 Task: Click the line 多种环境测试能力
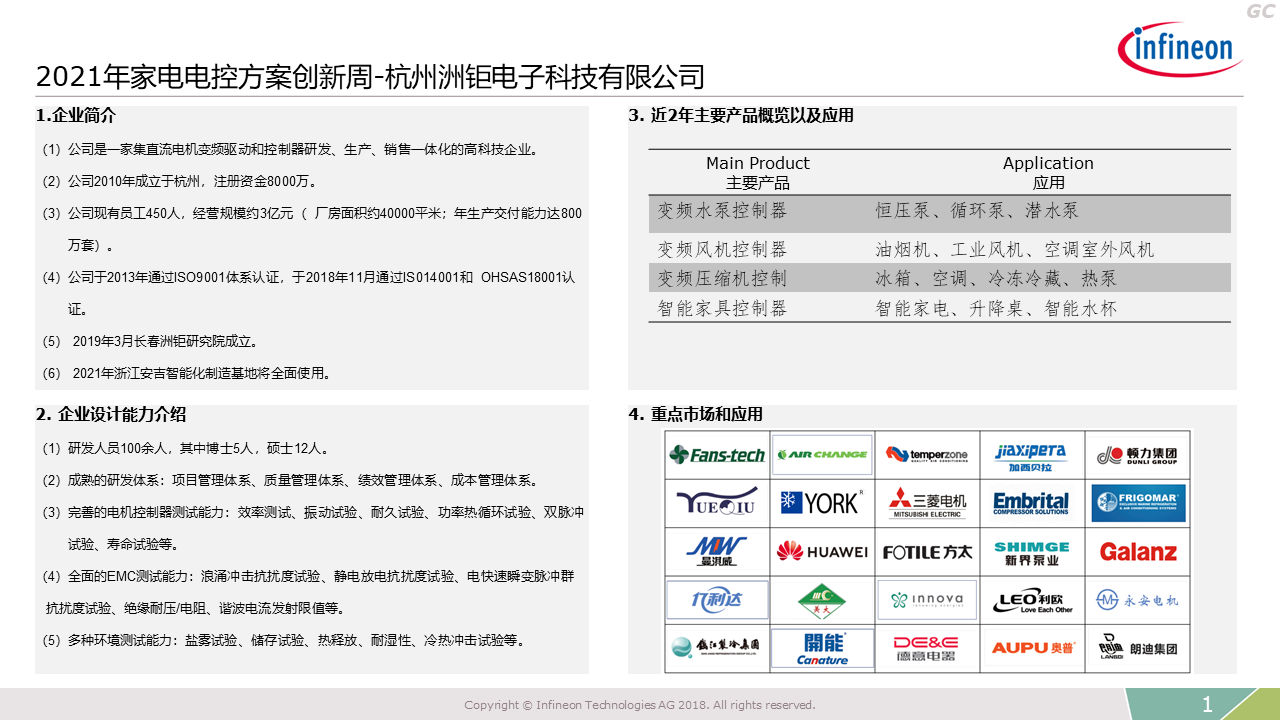(284, 640)
